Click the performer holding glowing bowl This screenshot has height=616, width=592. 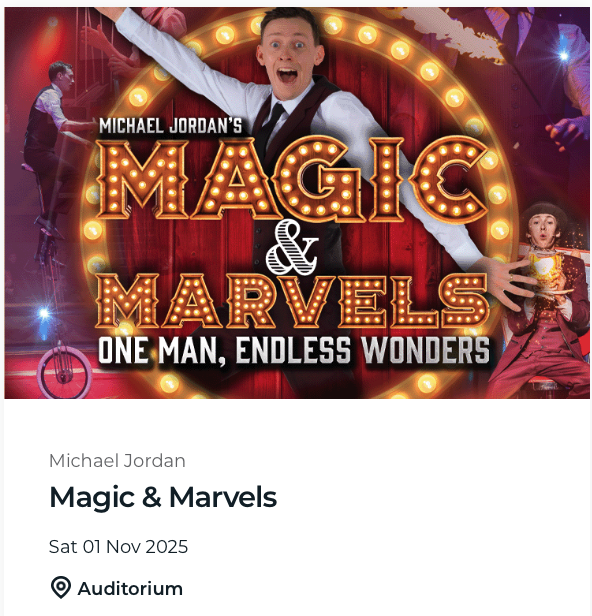(544, 301)
